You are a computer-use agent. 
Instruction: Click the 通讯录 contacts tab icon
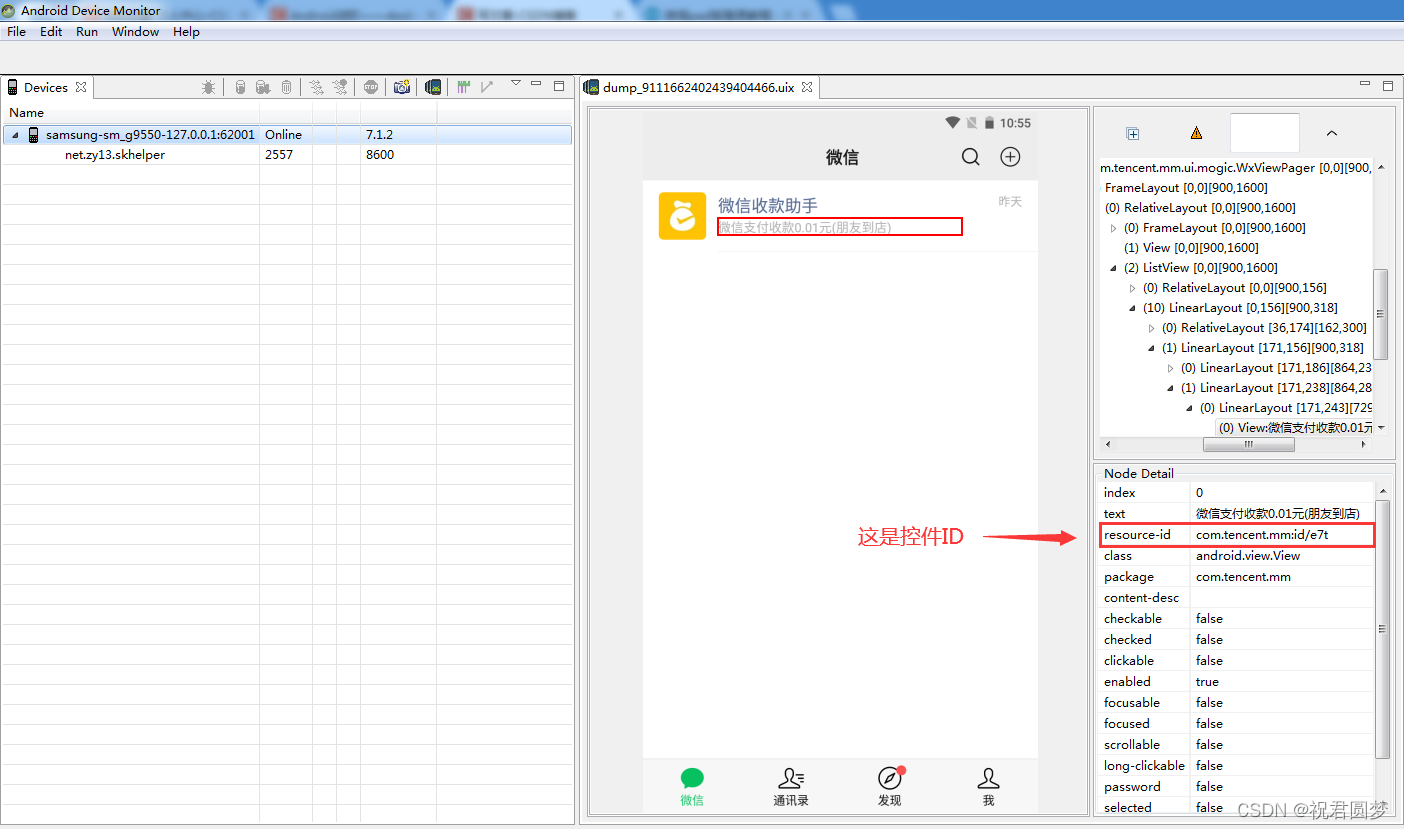(x=791, y=778)
